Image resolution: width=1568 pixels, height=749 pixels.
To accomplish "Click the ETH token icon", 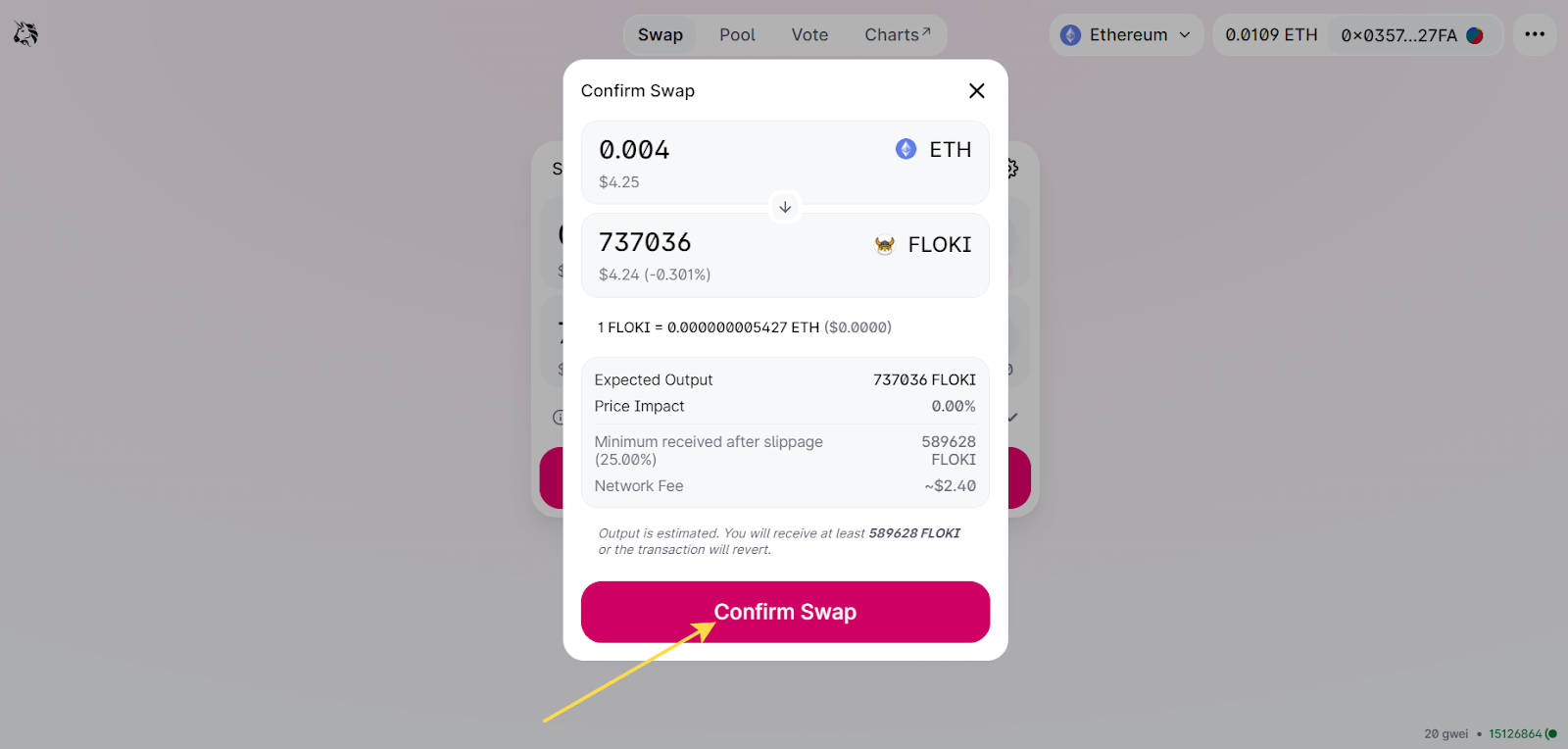I will [906, 149].
